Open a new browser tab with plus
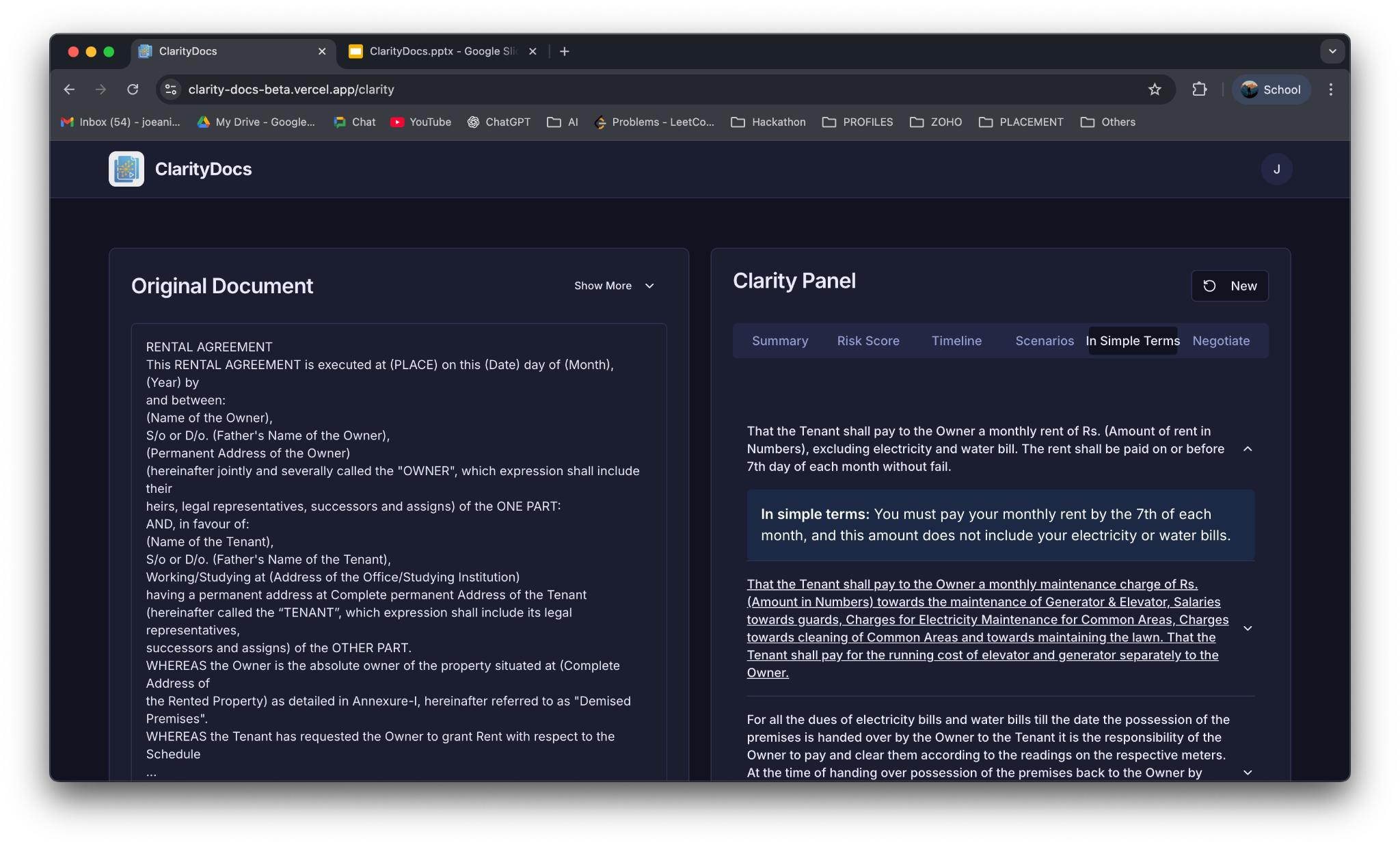Image resolution: width=1400 pixels, height=847 pixels. coord(564,51)
